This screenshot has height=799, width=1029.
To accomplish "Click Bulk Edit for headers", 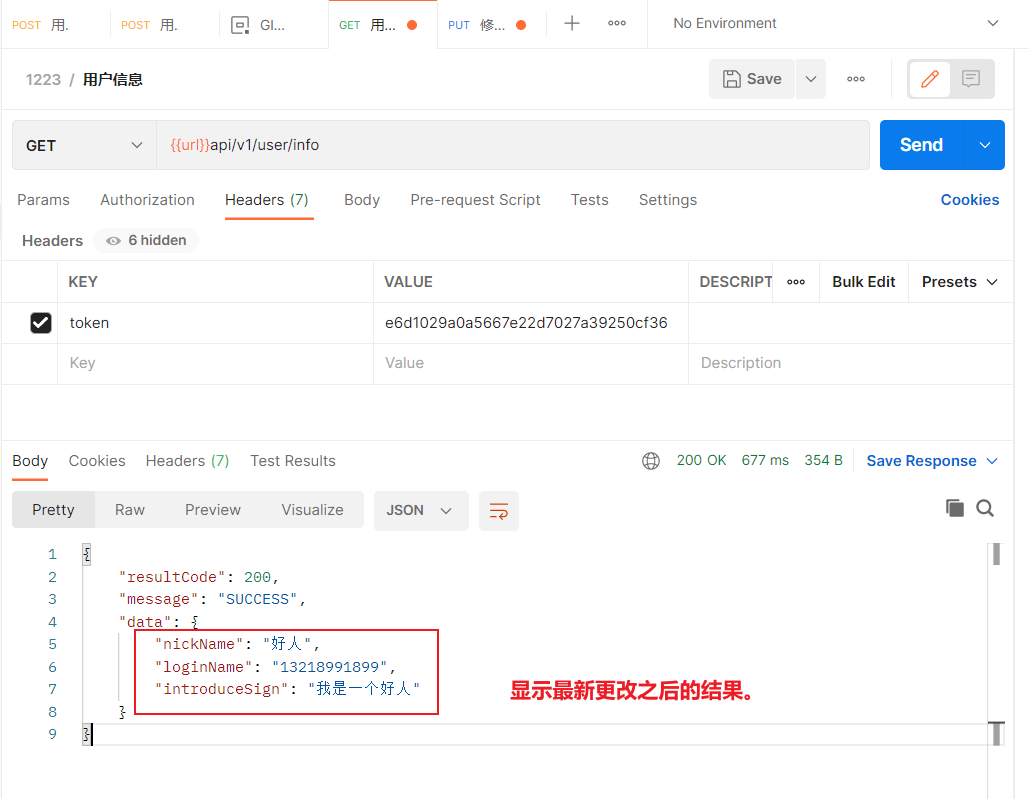I will (864, 282).
